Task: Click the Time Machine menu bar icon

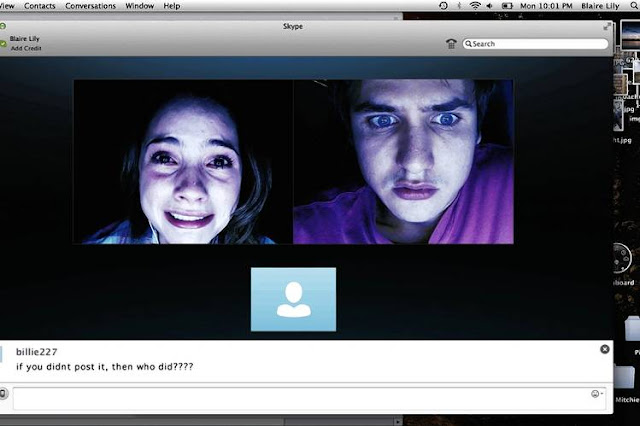Action: click(x=443, y=6)
